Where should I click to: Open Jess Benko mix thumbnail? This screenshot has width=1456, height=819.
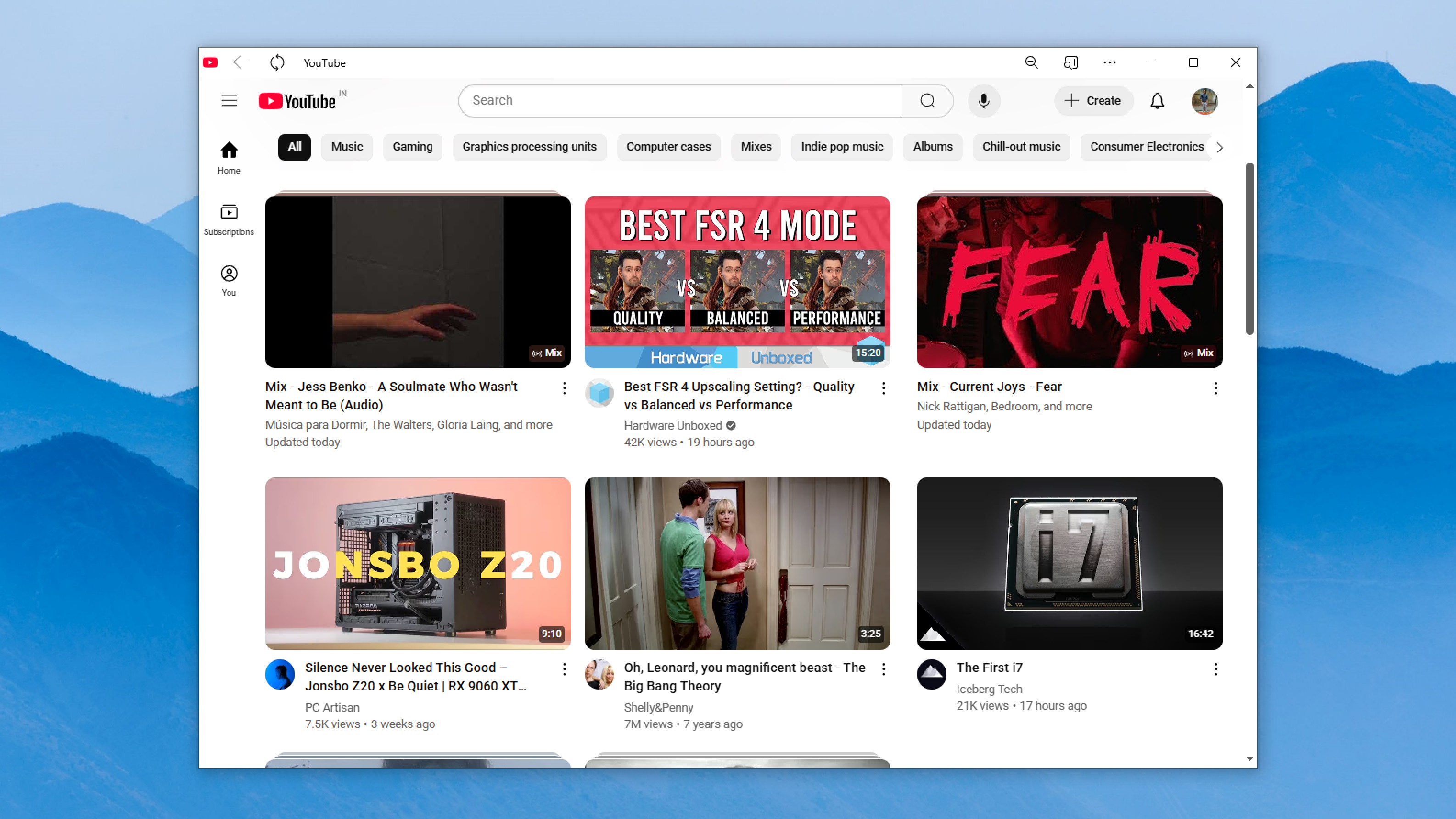pyautogui.click(x=418, y=282)
